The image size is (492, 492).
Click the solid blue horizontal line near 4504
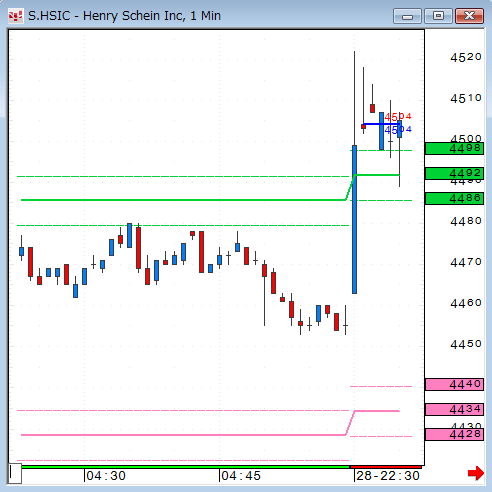[381, 124]
